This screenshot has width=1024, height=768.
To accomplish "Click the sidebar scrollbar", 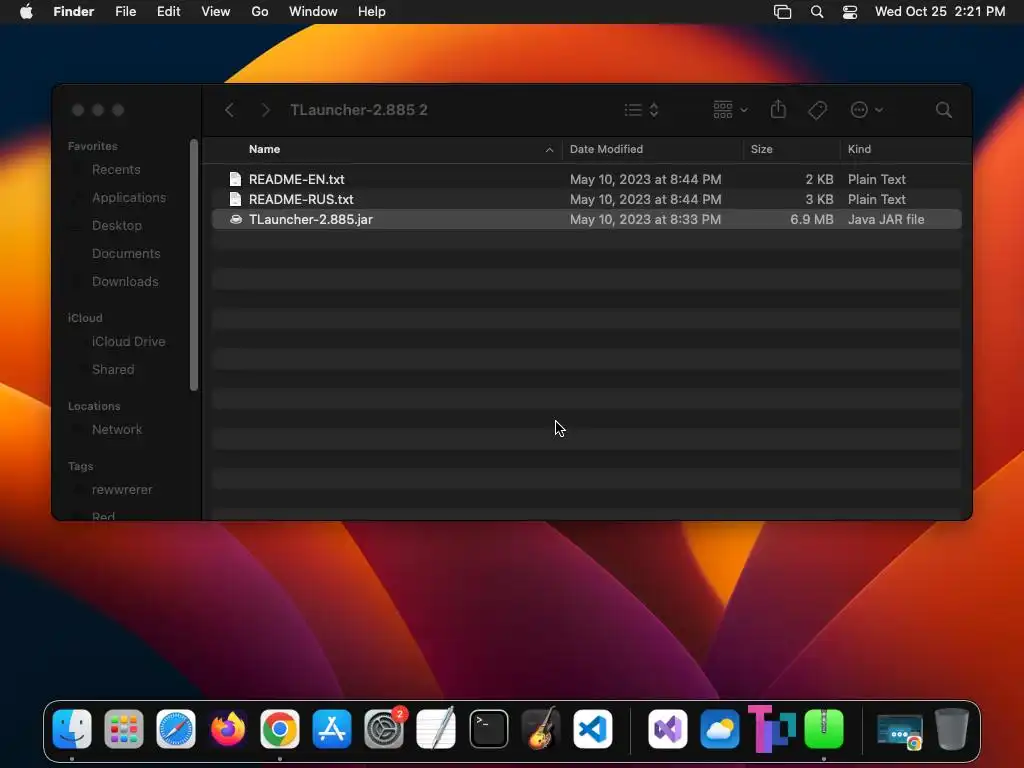I will coord(193,264).
